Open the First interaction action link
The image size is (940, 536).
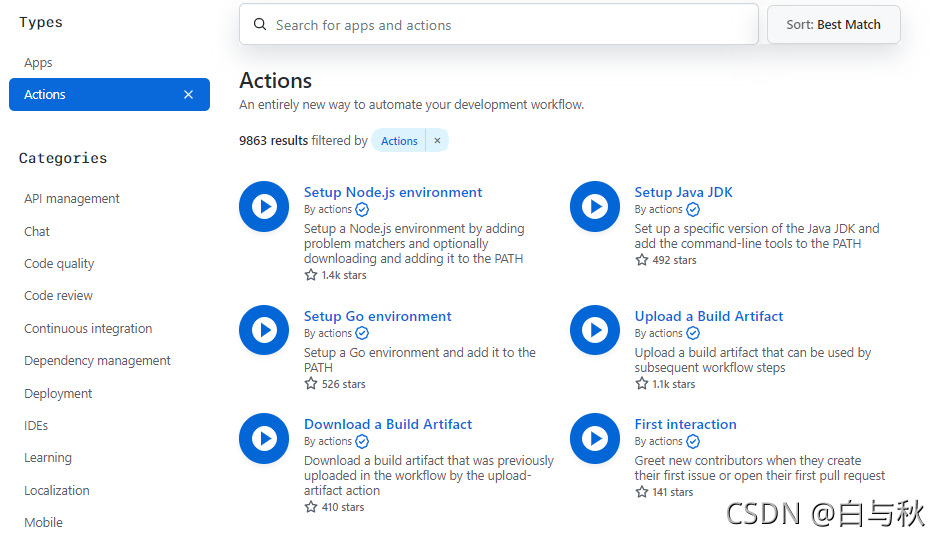coord(685,424)
